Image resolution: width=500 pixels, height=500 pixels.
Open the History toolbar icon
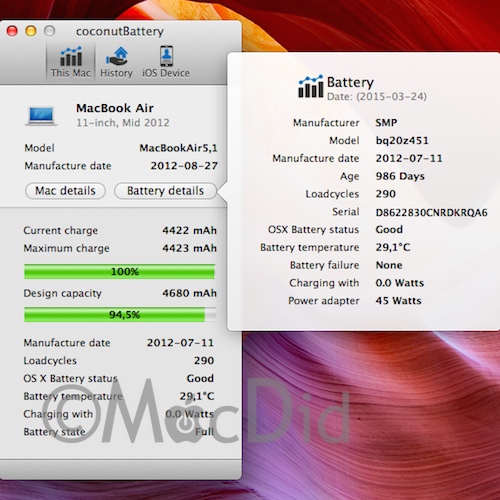pyautogui.click(x=116, y=62)
